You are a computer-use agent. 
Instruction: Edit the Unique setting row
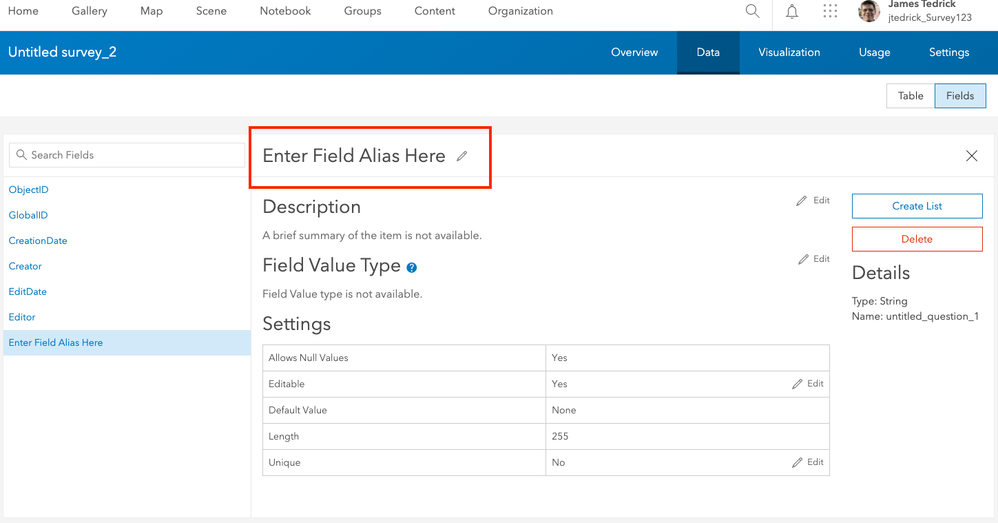[x=808, y=462]
